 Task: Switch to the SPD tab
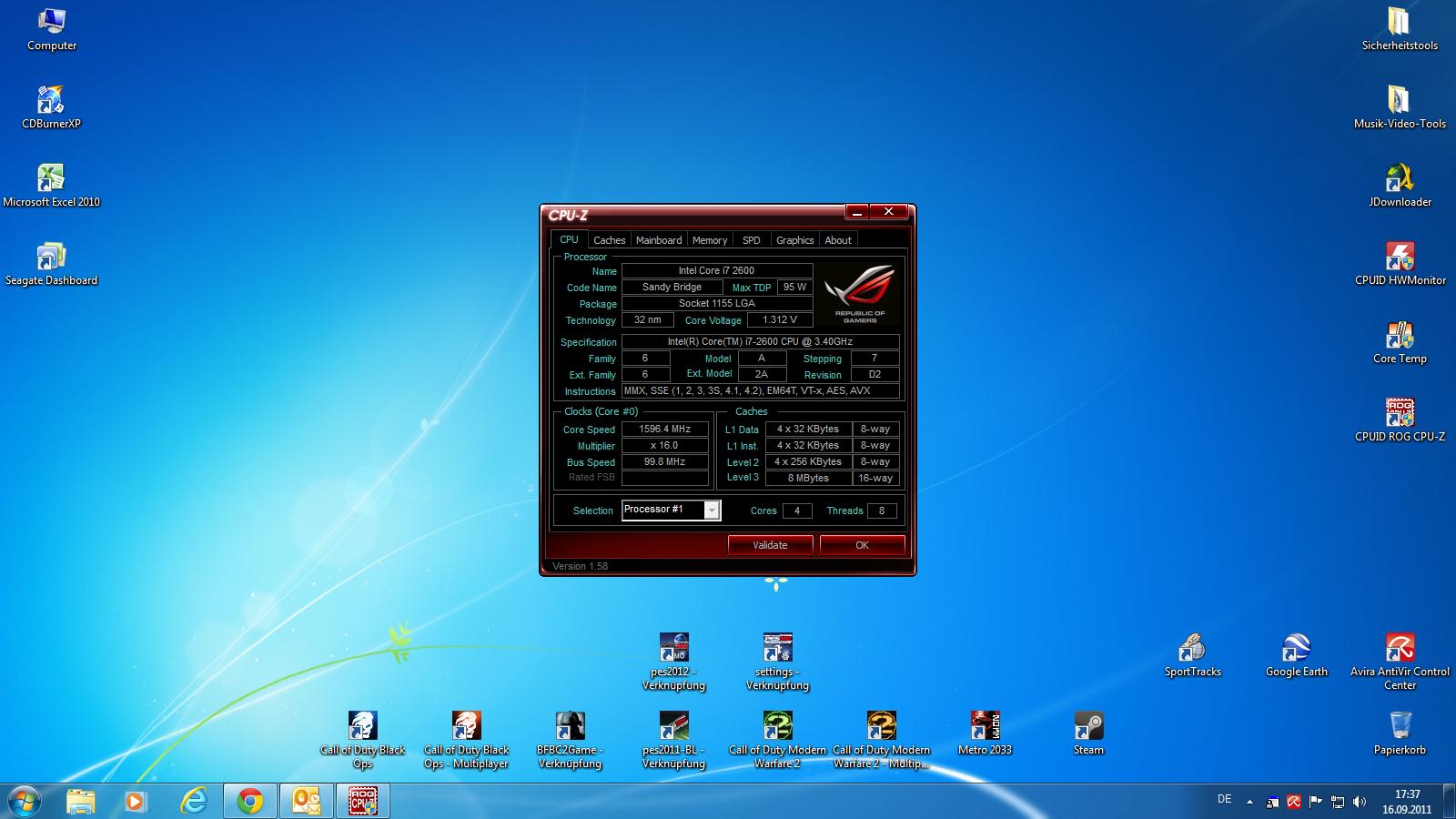point(751,240)
